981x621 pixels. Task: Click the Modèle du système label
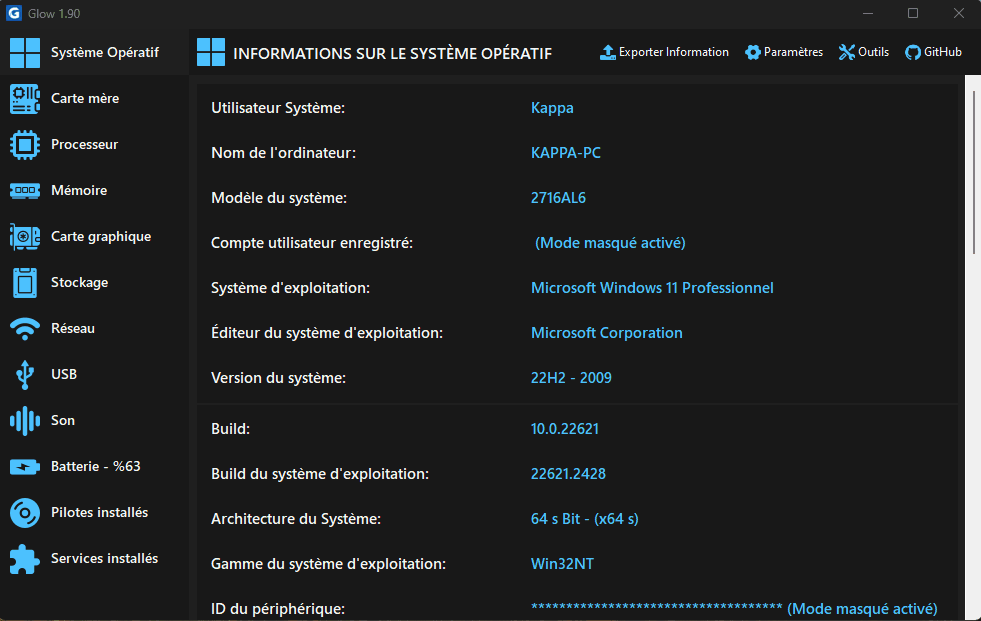tap(278, 198)
